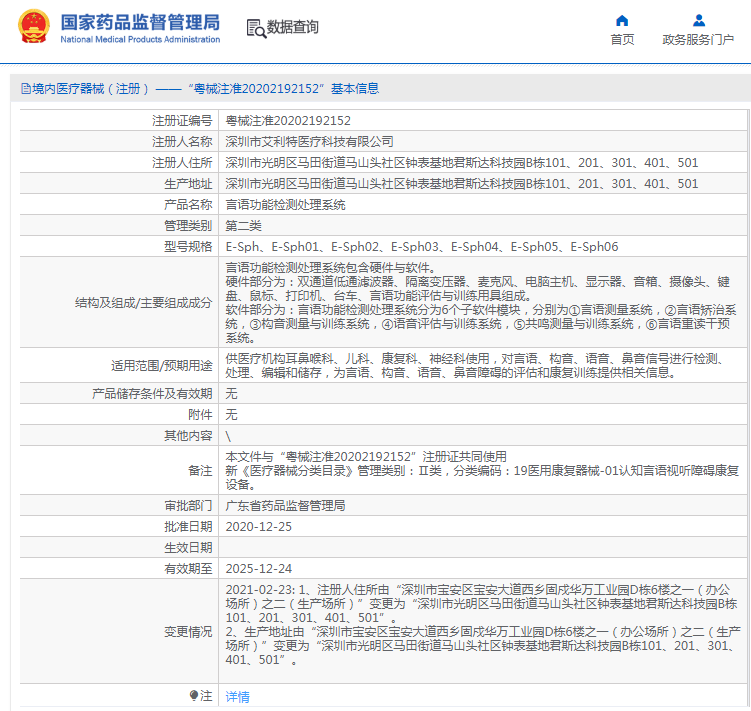This screenshot has width=751, height=711.
Task: Click the national emblem logo
Action: [x=34, y=26]
